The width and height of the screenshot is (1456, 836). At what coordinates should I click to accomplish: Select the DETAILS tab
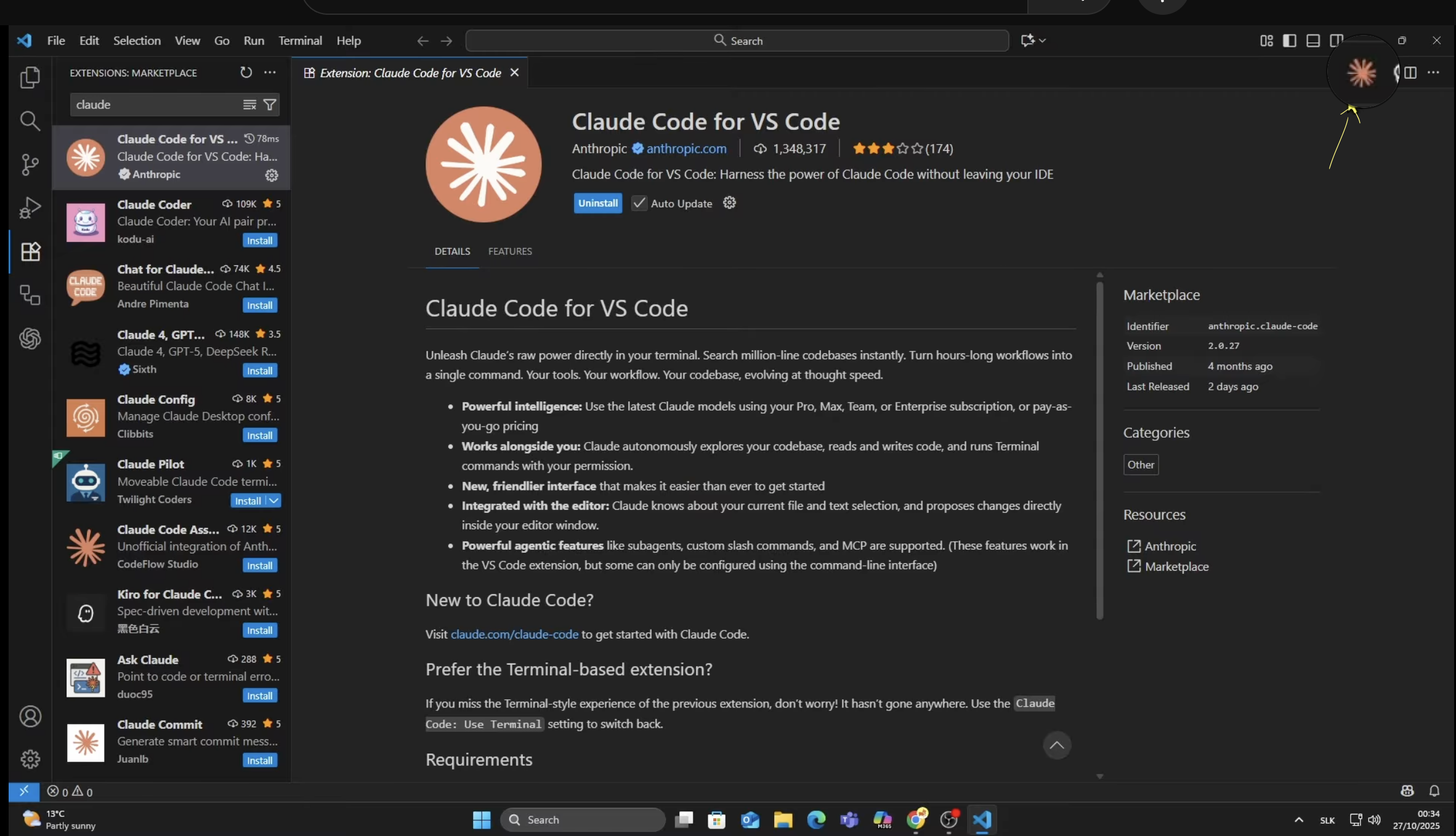point(452,251)
